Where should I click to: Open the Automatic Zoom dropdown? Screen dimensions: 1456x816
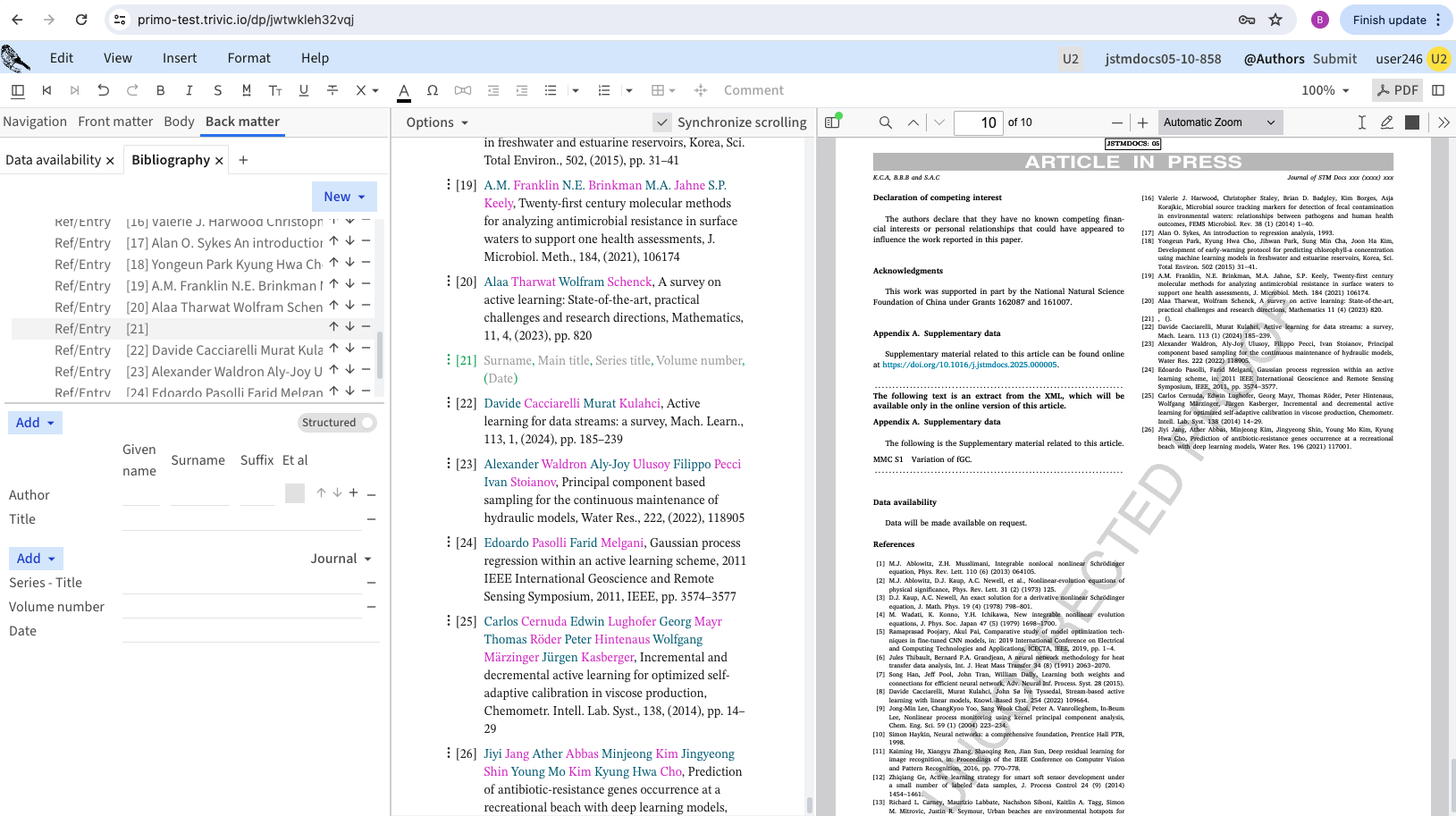click(x=1219, y=122)
